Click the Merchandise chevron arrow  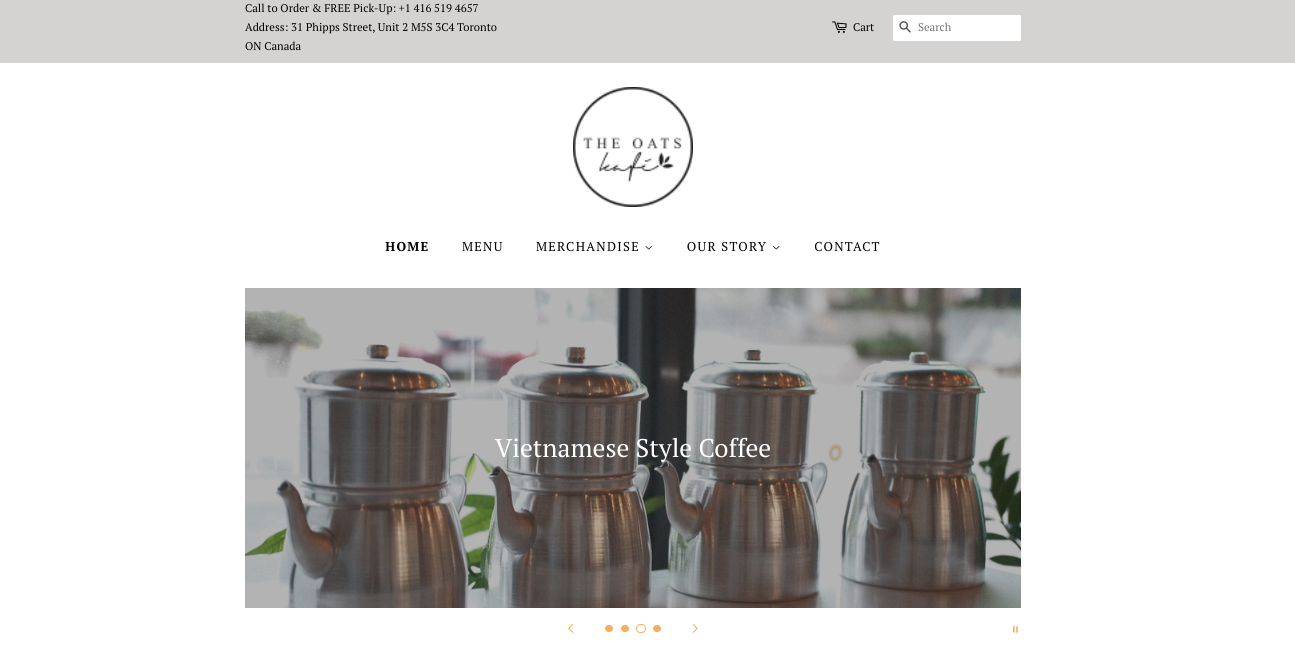coord(649,248)
